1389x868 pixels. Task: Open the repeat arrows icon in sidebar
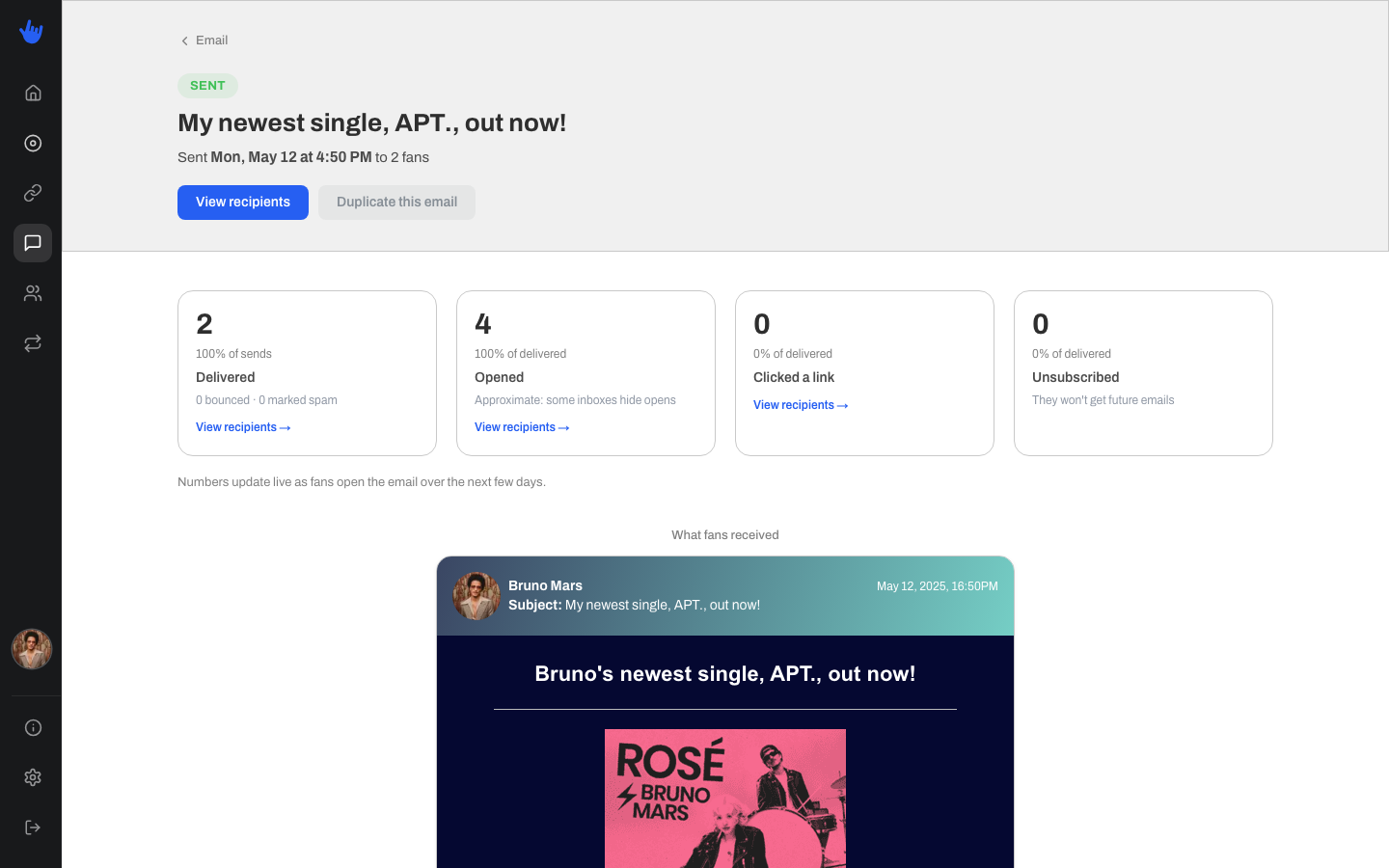point(33,343)
